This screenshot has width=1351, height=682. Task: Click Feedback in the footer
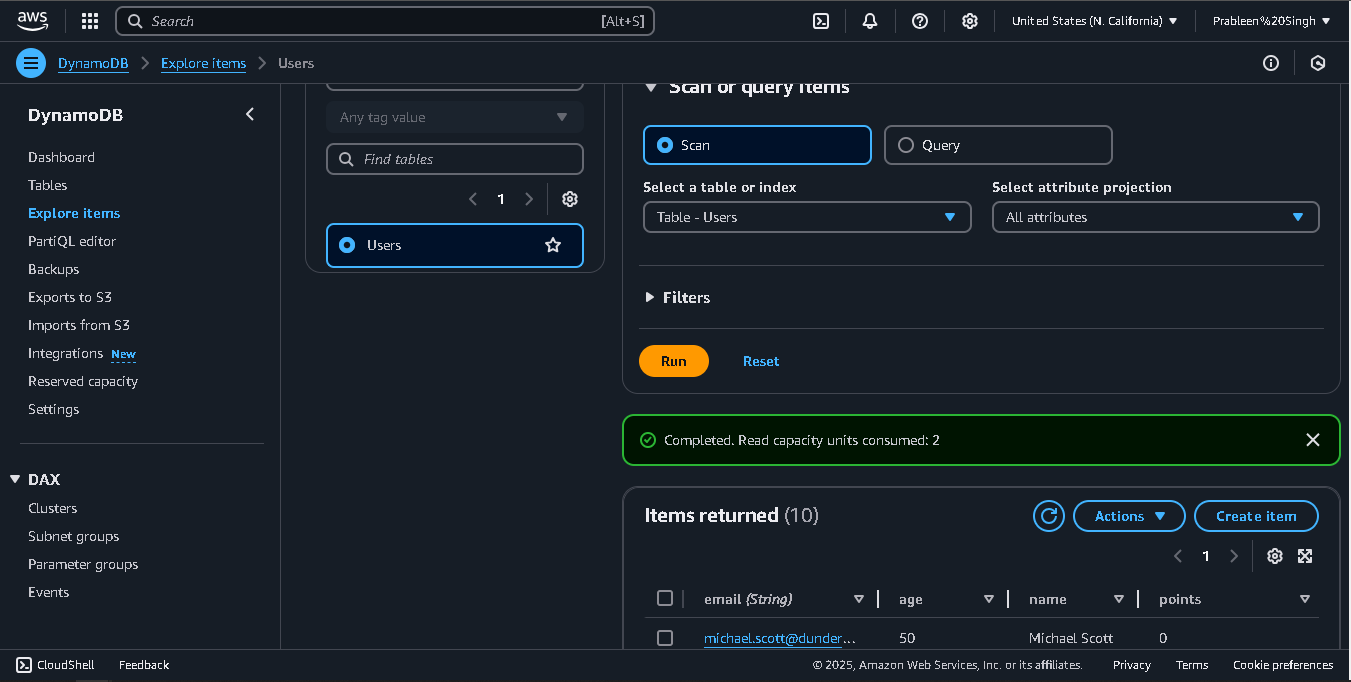point(144,665)
